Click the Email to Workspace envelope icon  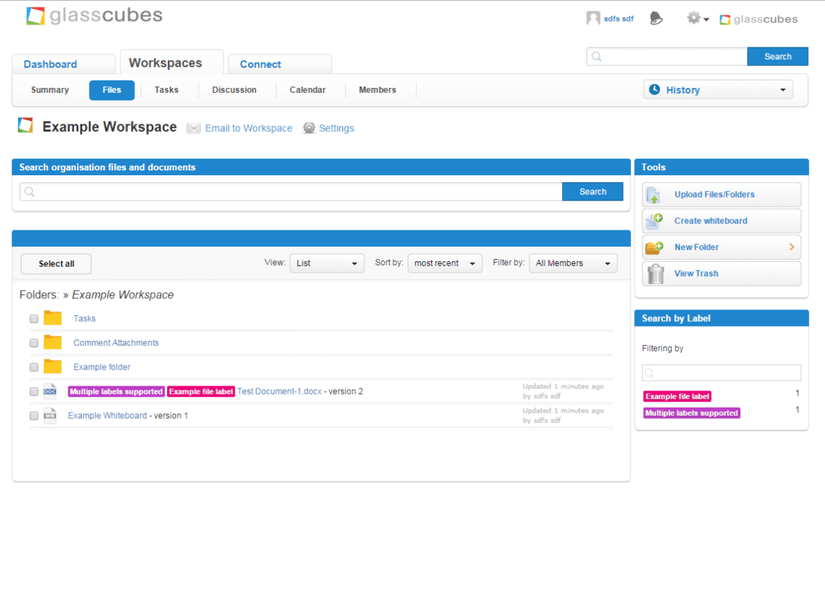click(194, 128)
